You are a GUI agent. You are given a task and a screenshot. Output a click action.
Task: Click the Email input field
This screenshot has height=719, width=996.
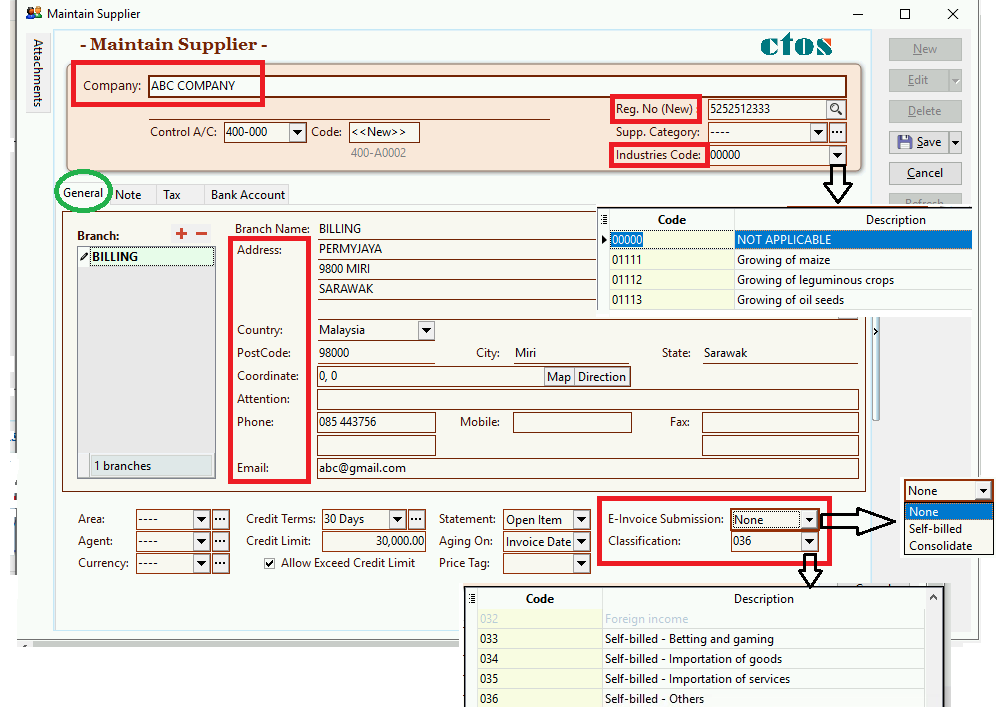586,468
